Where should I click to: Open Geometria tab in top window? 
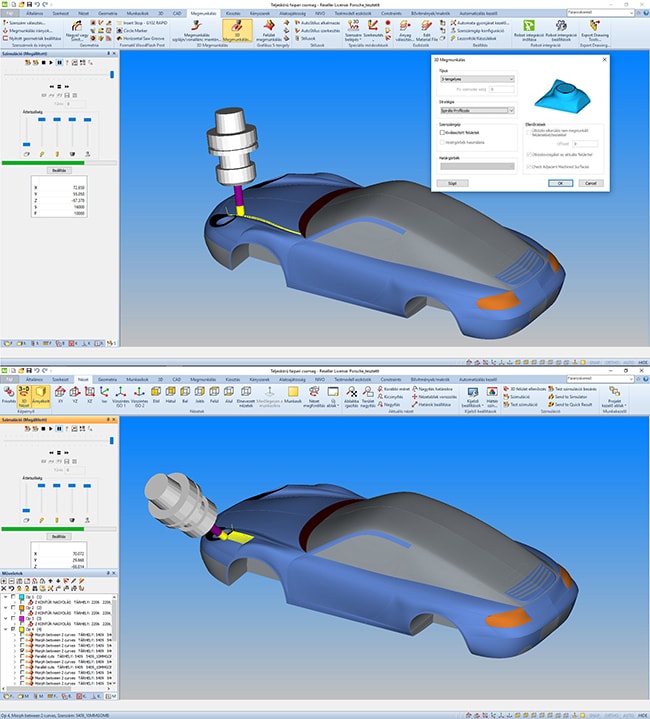[x=108, y=13]
